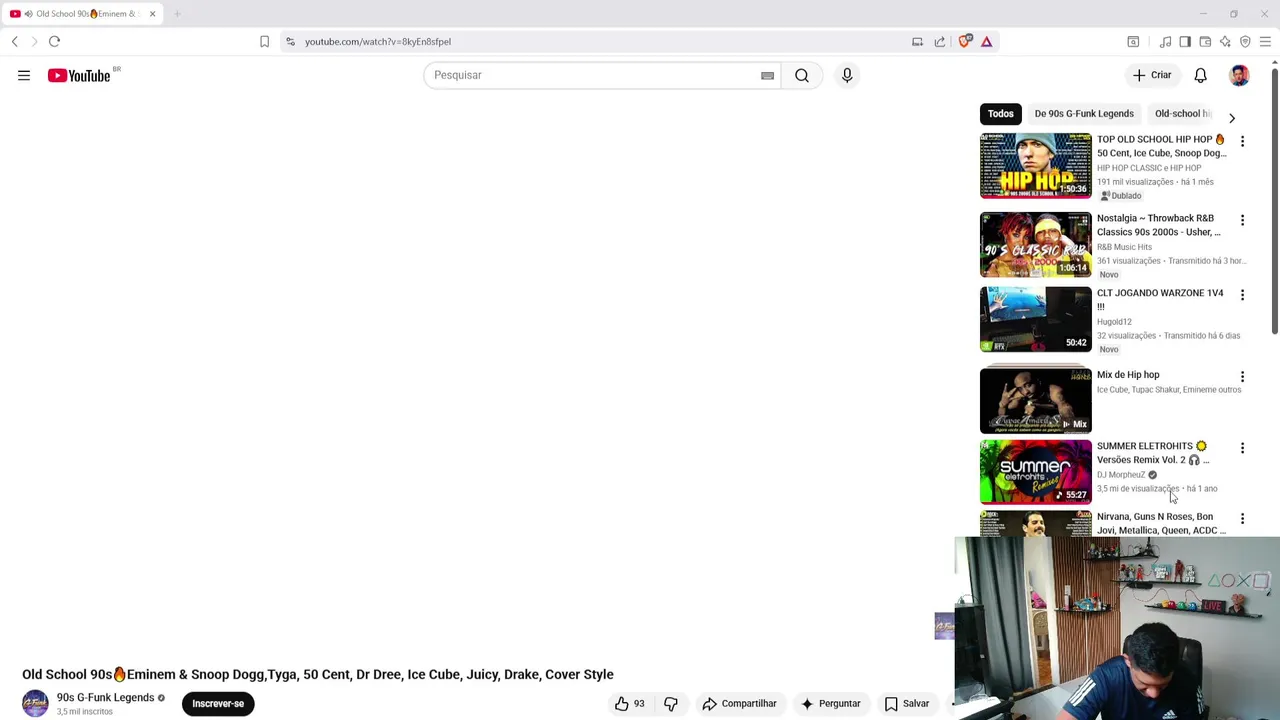Click the share page icon in the address bar
This screenshot has width=1280, height=720.
[940, 41]
